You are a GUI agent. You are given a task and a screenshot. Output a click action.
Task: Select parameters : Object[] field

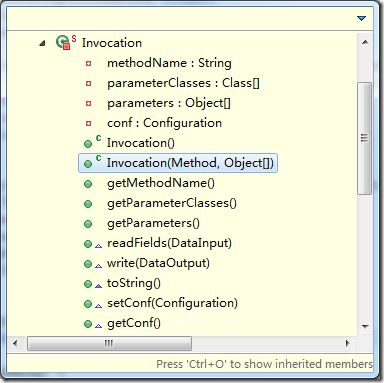tap(169, 103)
